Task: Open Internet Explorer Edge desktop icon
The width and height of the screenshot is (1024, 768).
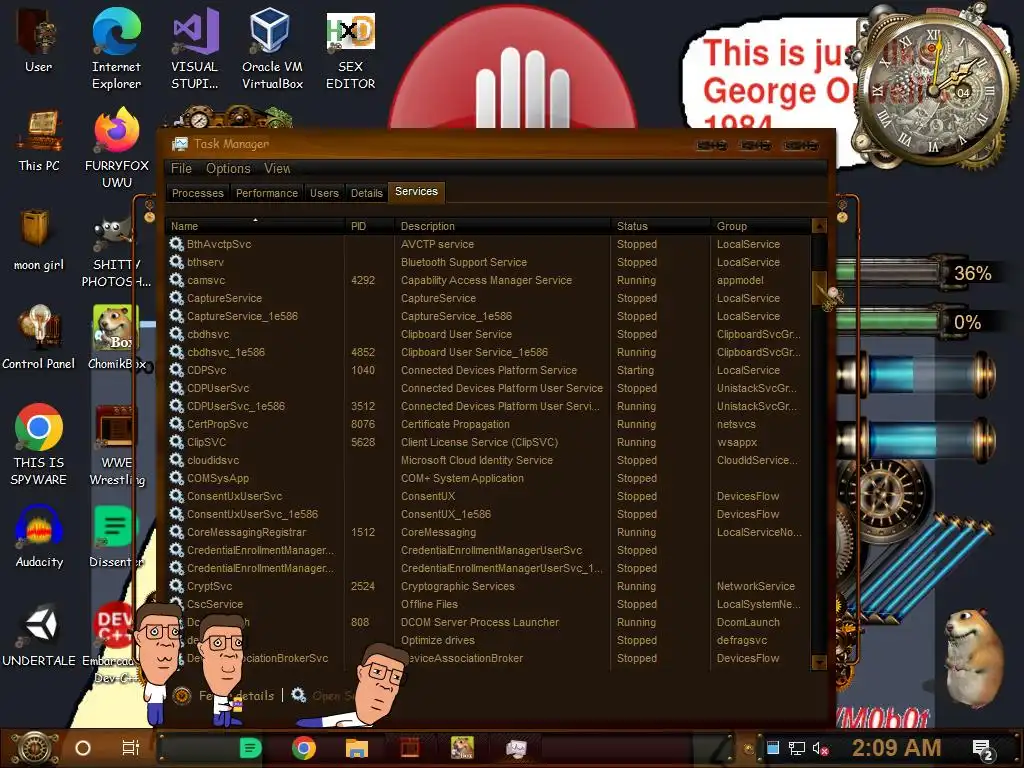Action: [116, 49]
